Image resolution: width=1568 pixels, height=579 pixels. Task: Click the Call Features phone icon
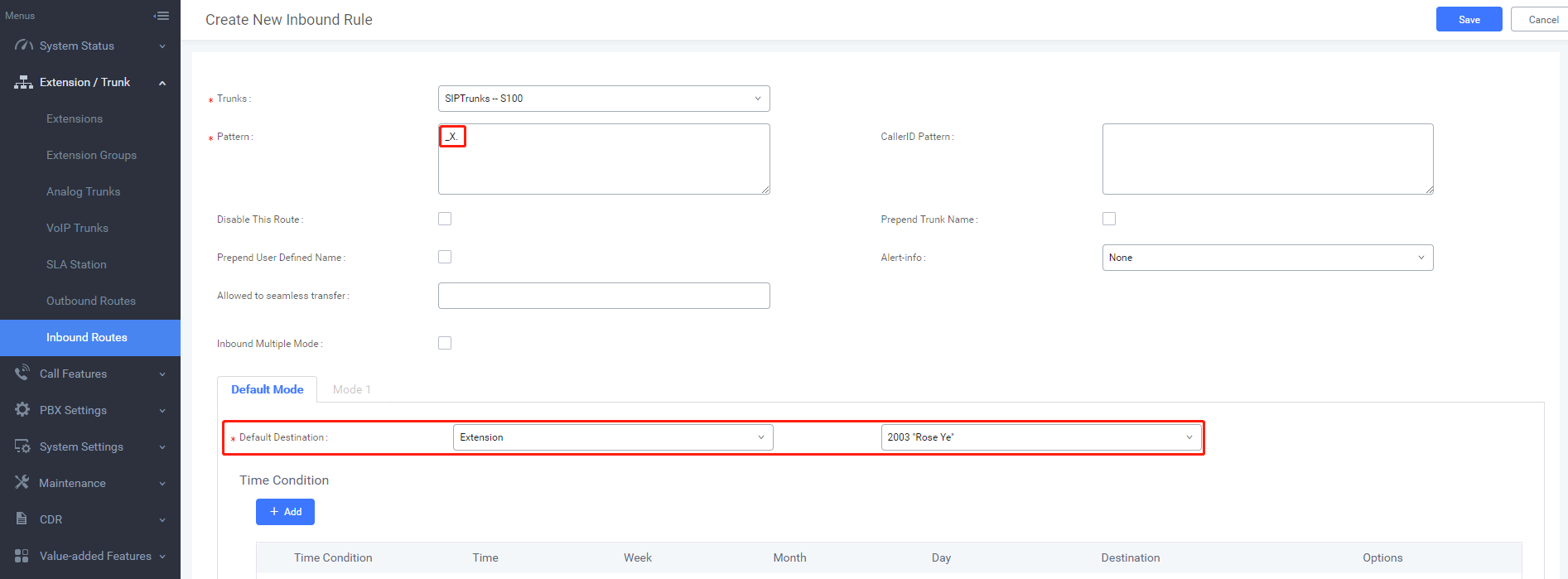coord(22,374)
